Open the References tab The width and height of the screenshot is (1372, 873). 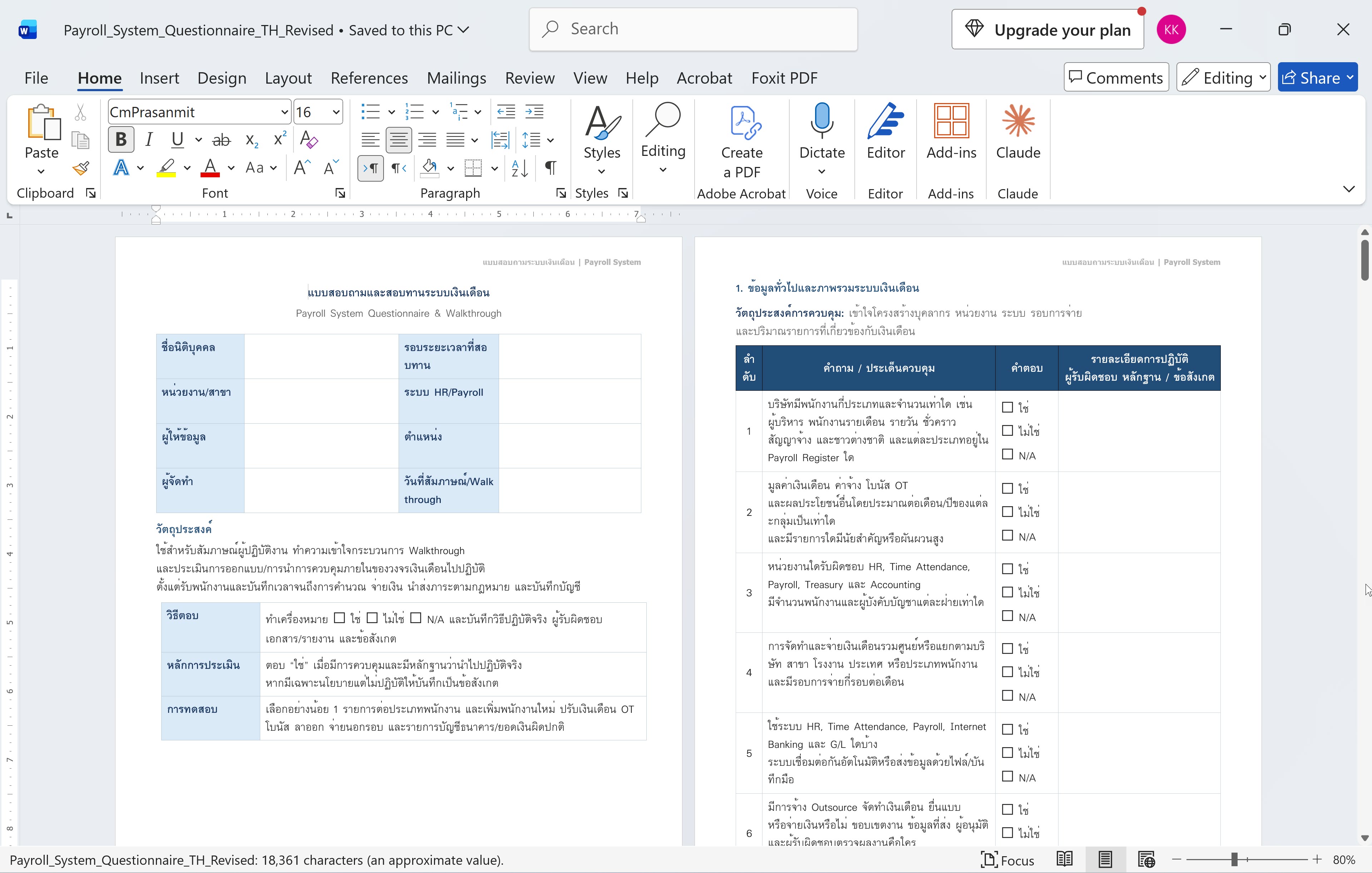369,78
